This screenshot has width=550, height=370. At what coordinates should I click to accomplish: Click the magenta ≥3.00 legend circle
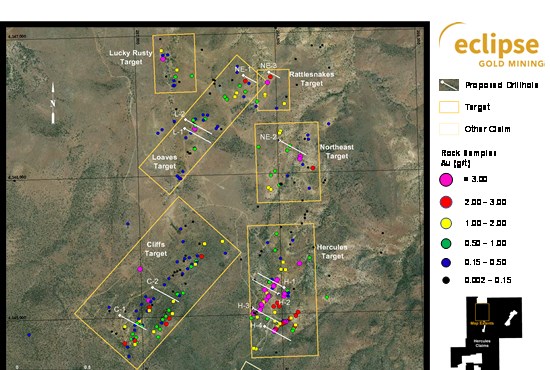[446, 180]
